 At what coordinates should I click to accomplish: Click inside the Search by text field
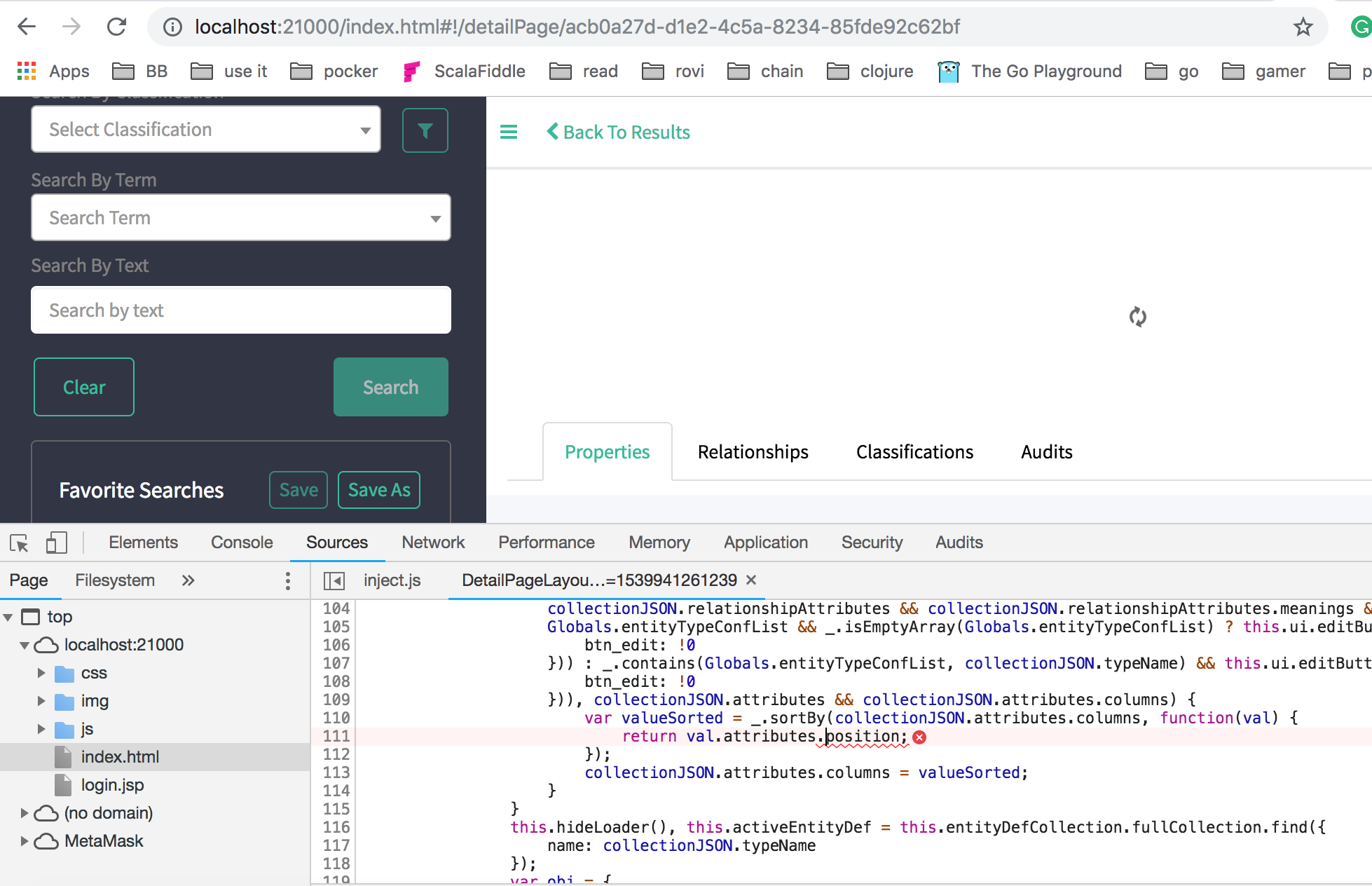pos(240,310)
